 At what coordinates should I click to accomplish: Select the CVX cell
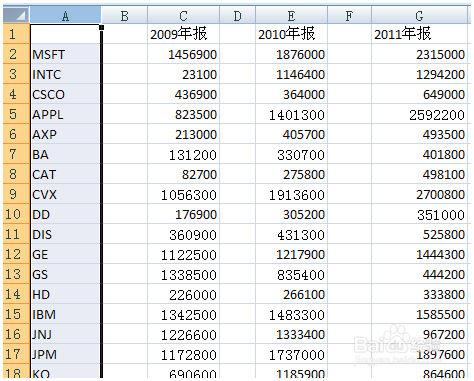[65, 194]
